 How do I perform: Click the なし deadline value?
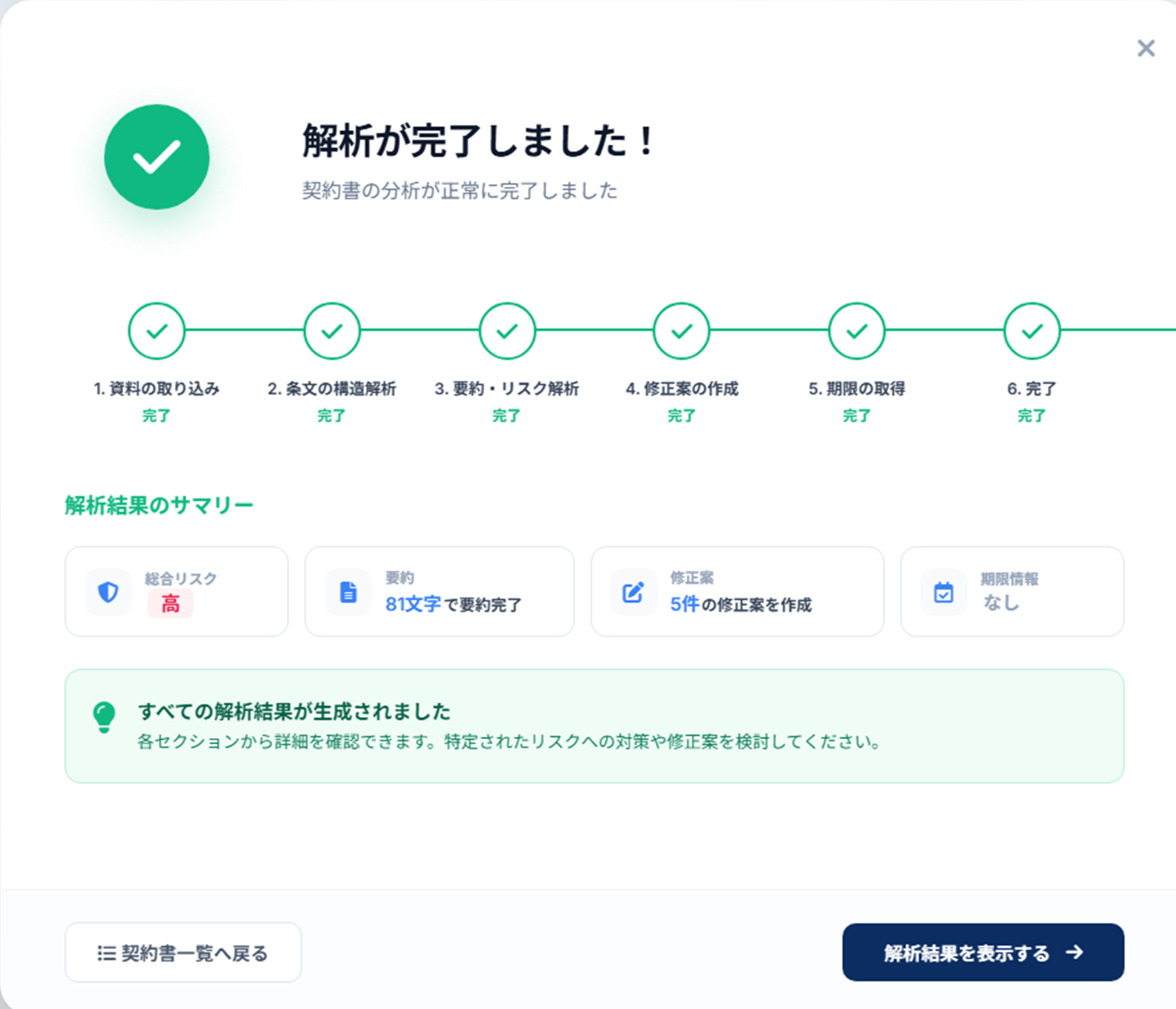(x=1001, y=602)
